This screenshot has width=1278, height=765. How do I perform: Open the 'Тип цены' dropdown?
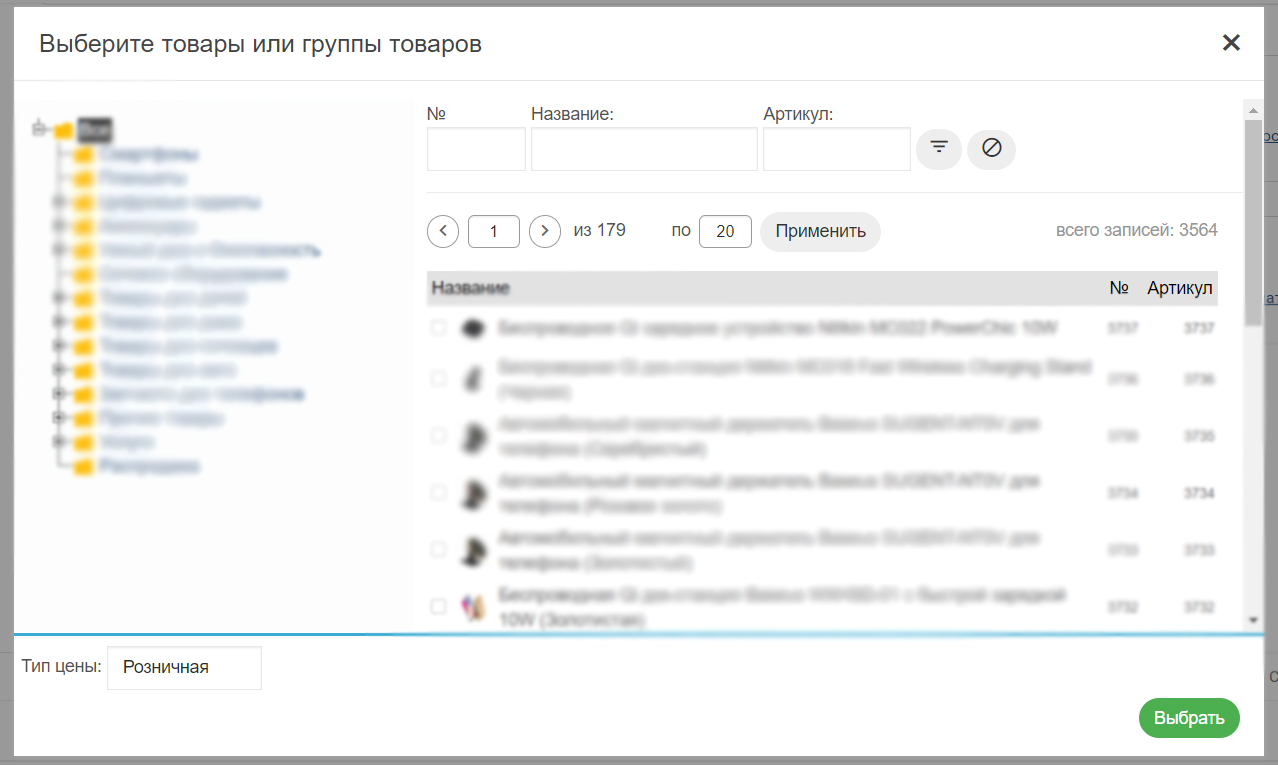click(x=184, y=667)
